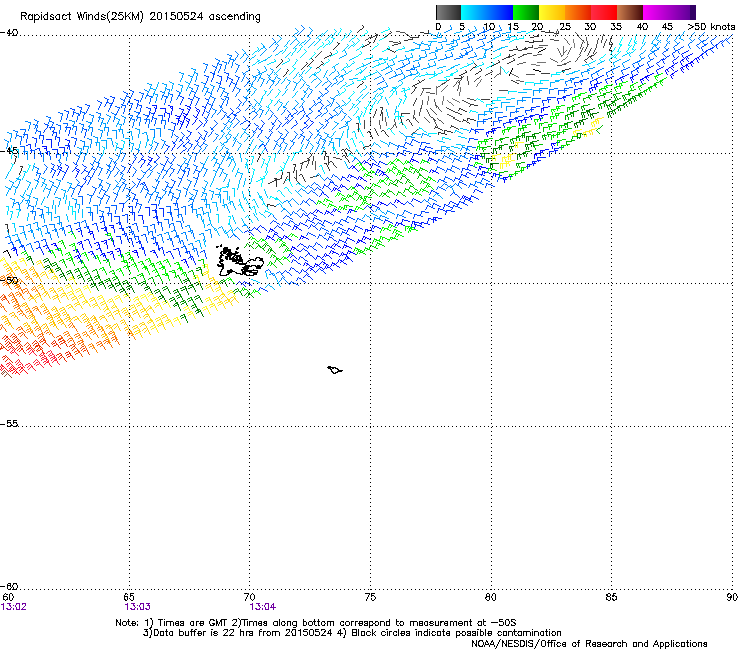The width and height of the screenshot is (740, 650).
Task: Click the 'NOAA/NESDIS/Office of Research and Applications' credit
Action: (x=589, y=644)
